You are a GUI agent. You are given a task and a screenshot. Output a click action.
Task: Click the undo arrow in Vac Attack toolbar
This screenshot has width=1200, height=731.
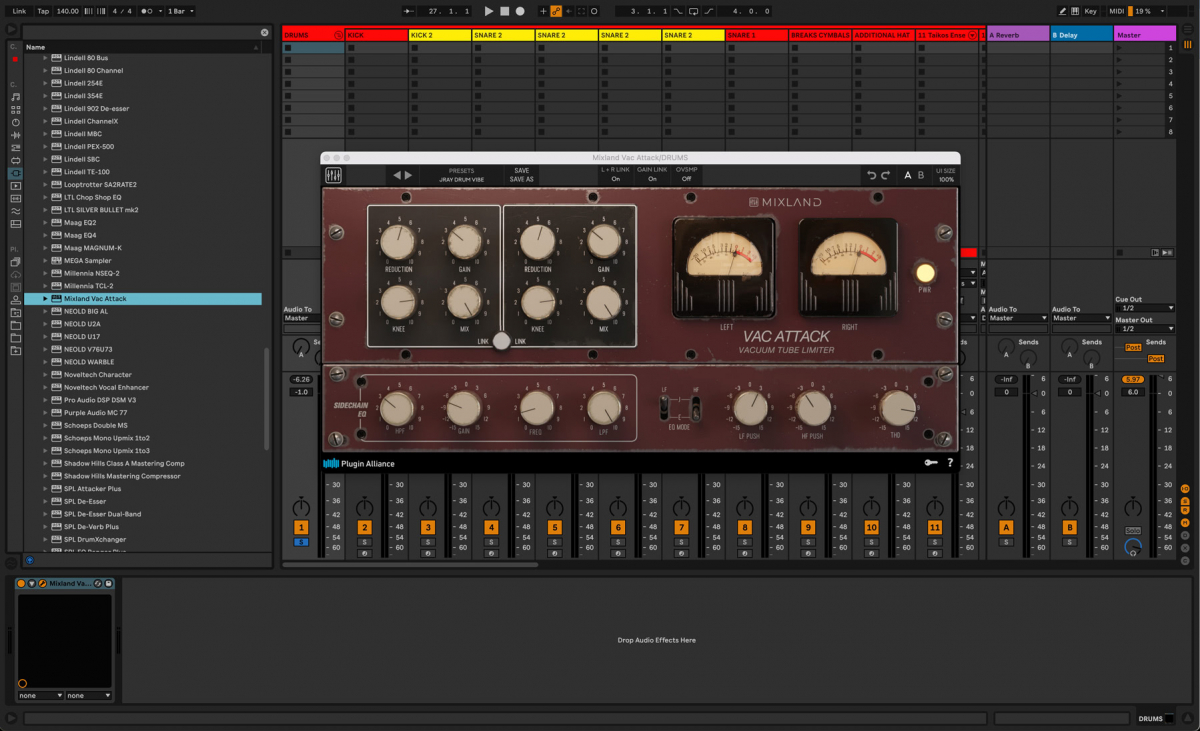coord(872,176)
